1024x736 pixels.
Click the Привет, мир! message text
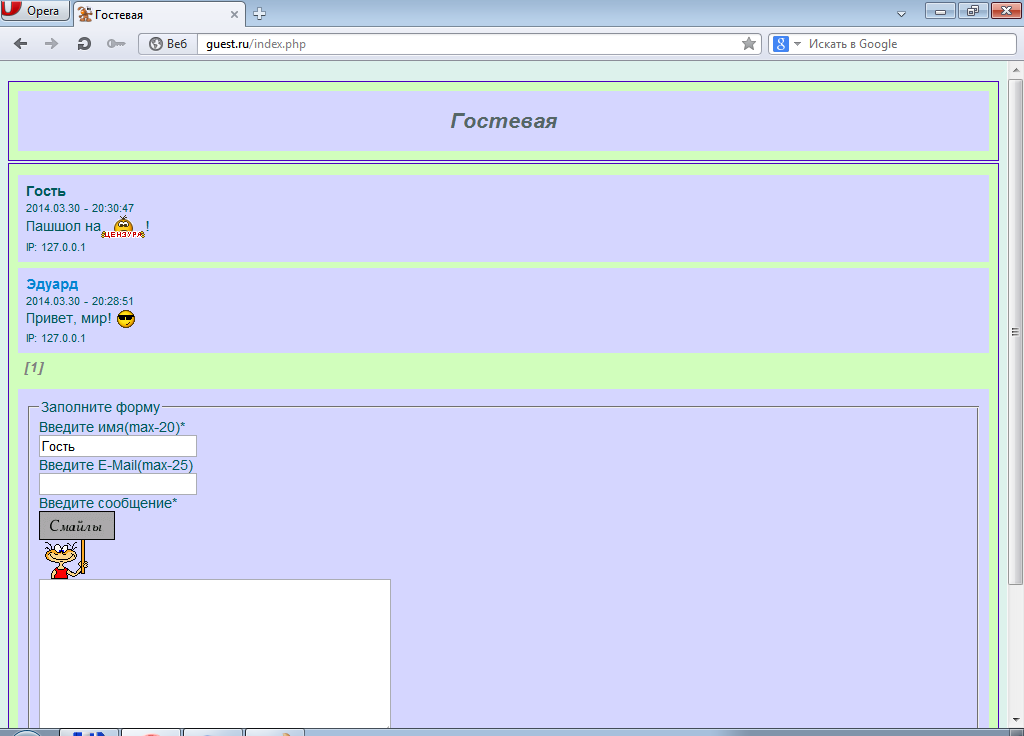tap(69, 319)
